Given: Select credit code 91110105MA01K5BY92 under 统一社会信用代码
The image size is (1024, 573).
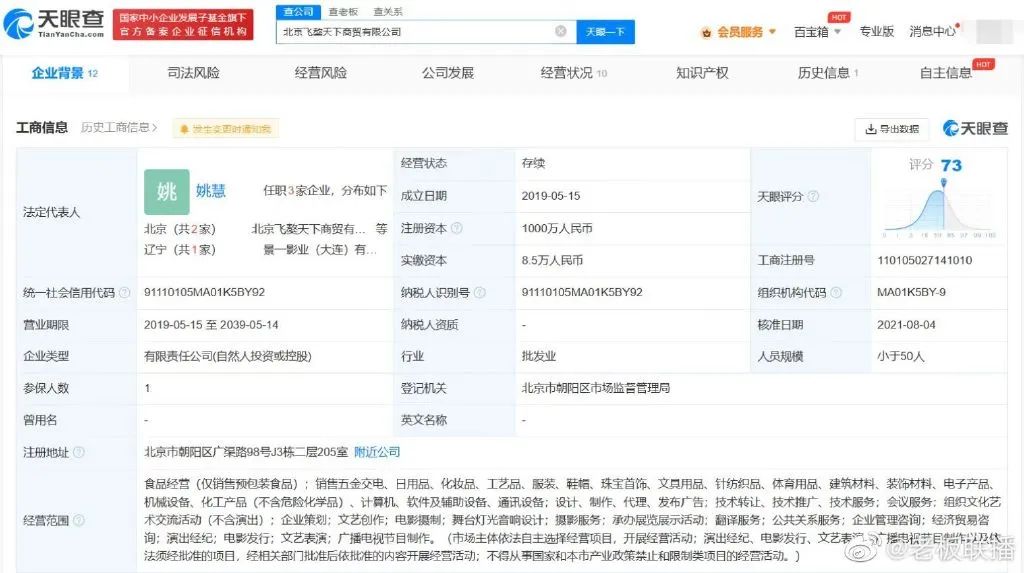Looking at the screenshot, I should [x=204, y=292].
